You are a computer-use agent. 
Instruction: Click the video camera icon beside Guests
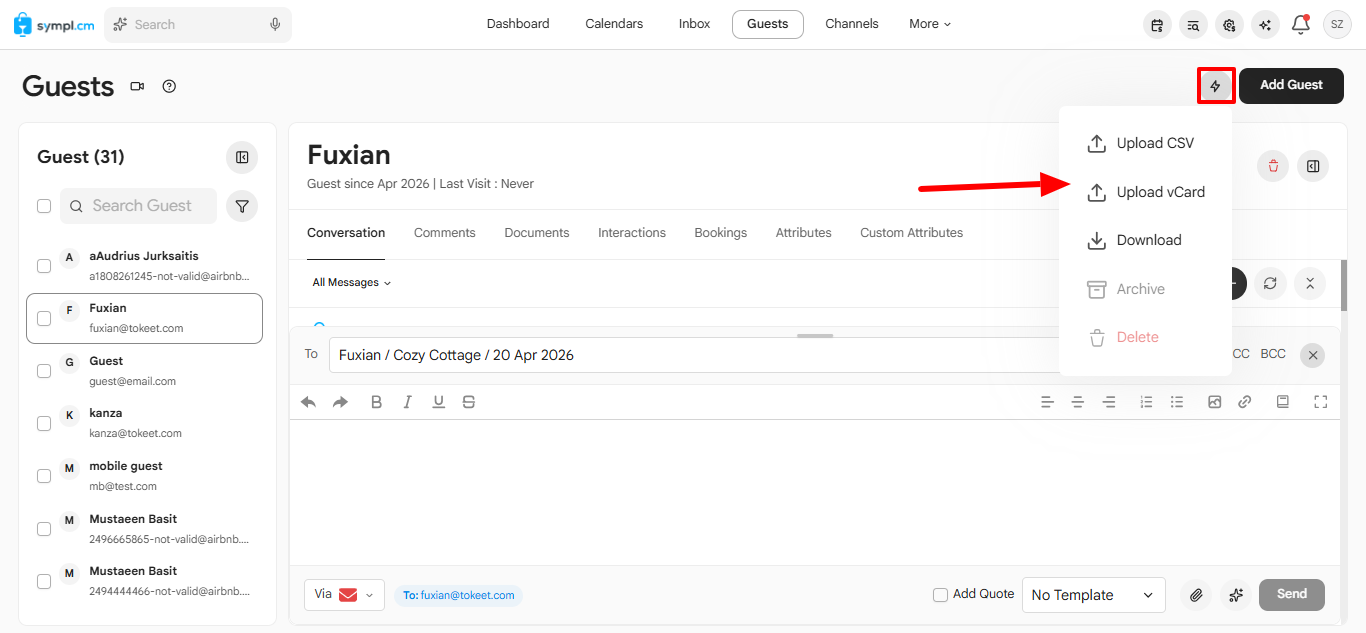[x=137, y=86]
